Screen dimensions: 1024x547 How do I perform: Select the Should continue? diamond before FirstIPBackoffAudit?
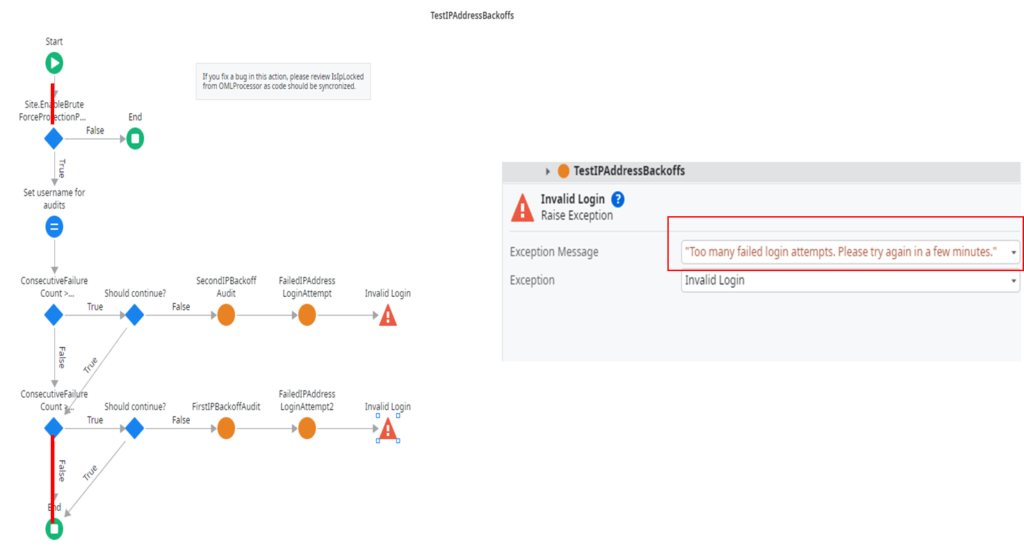tap(135, 428)
